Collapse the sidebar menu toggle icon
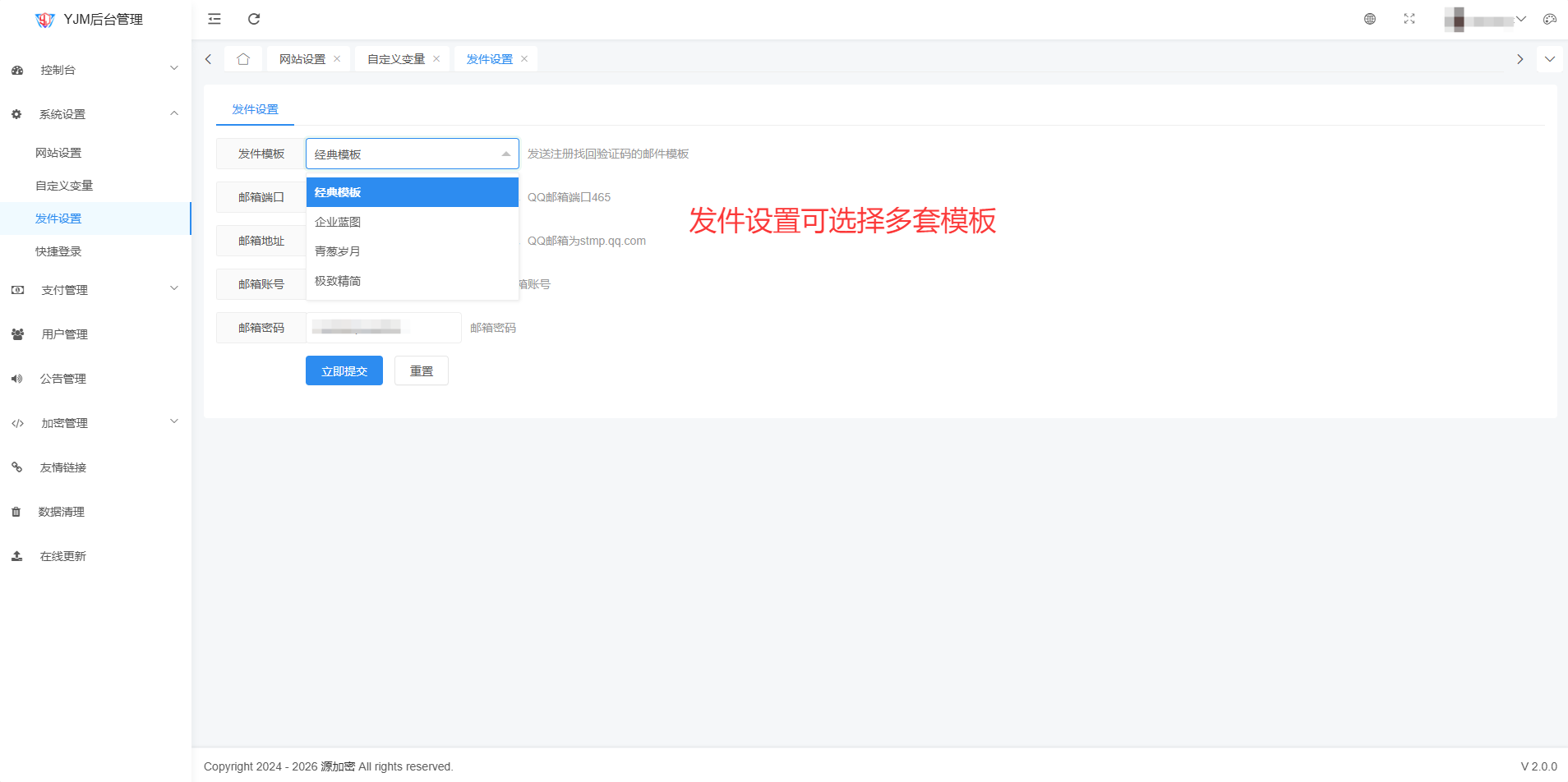 point(214,19)
